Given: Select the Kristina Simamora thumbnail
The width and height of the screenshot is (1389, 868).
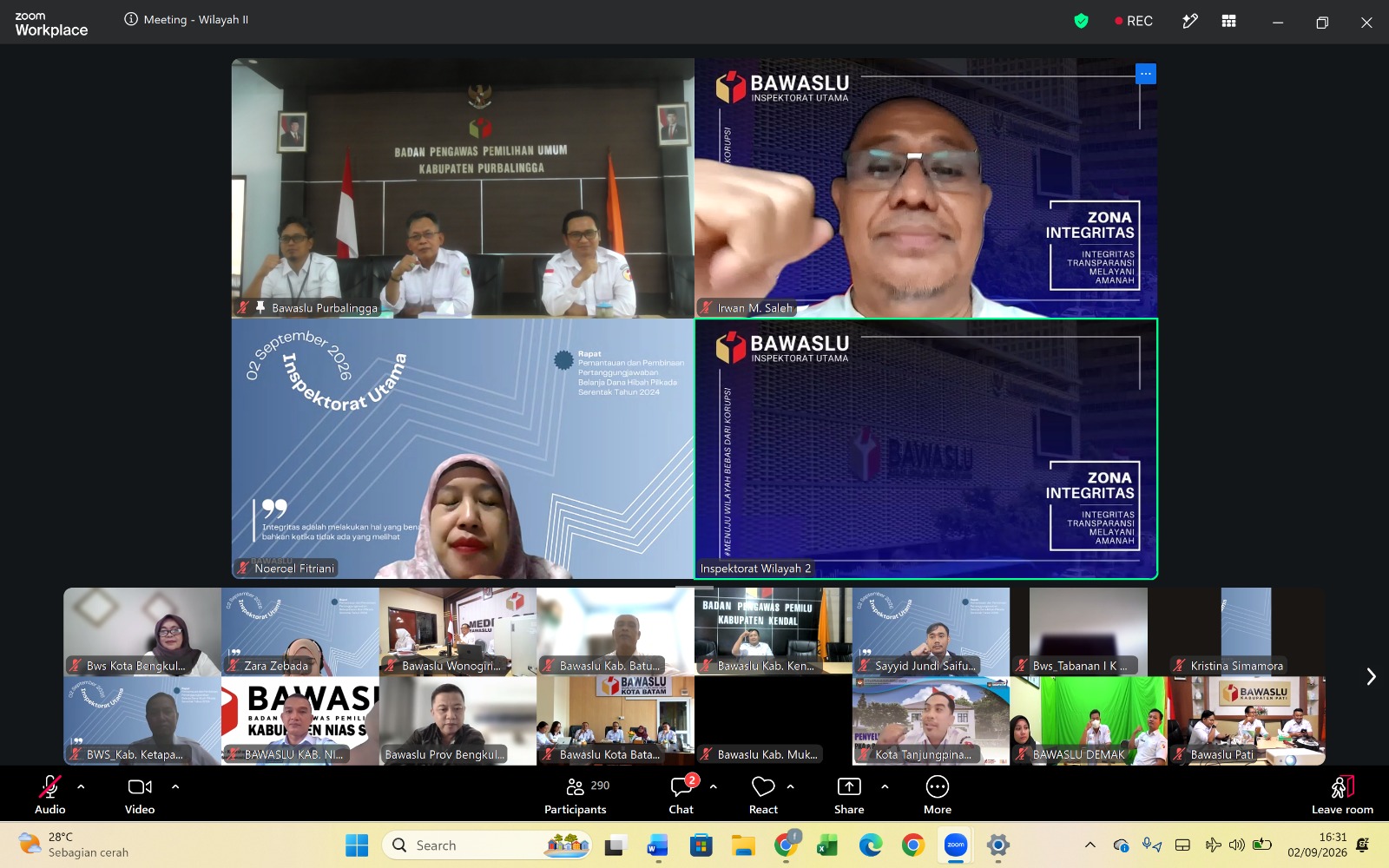Looking at the screenshot, I should [x=1247, y=632].
